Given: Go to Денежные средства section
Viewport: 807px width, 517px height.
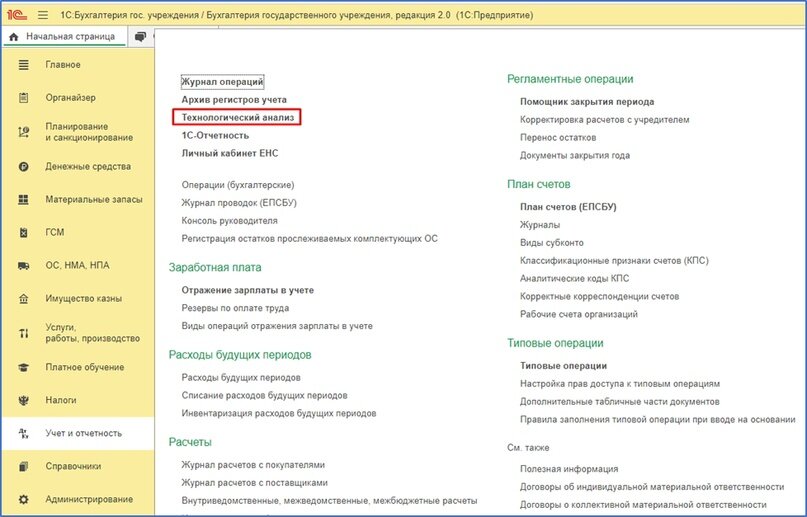Looking at the screenshot, I should [x=88, y=167].
